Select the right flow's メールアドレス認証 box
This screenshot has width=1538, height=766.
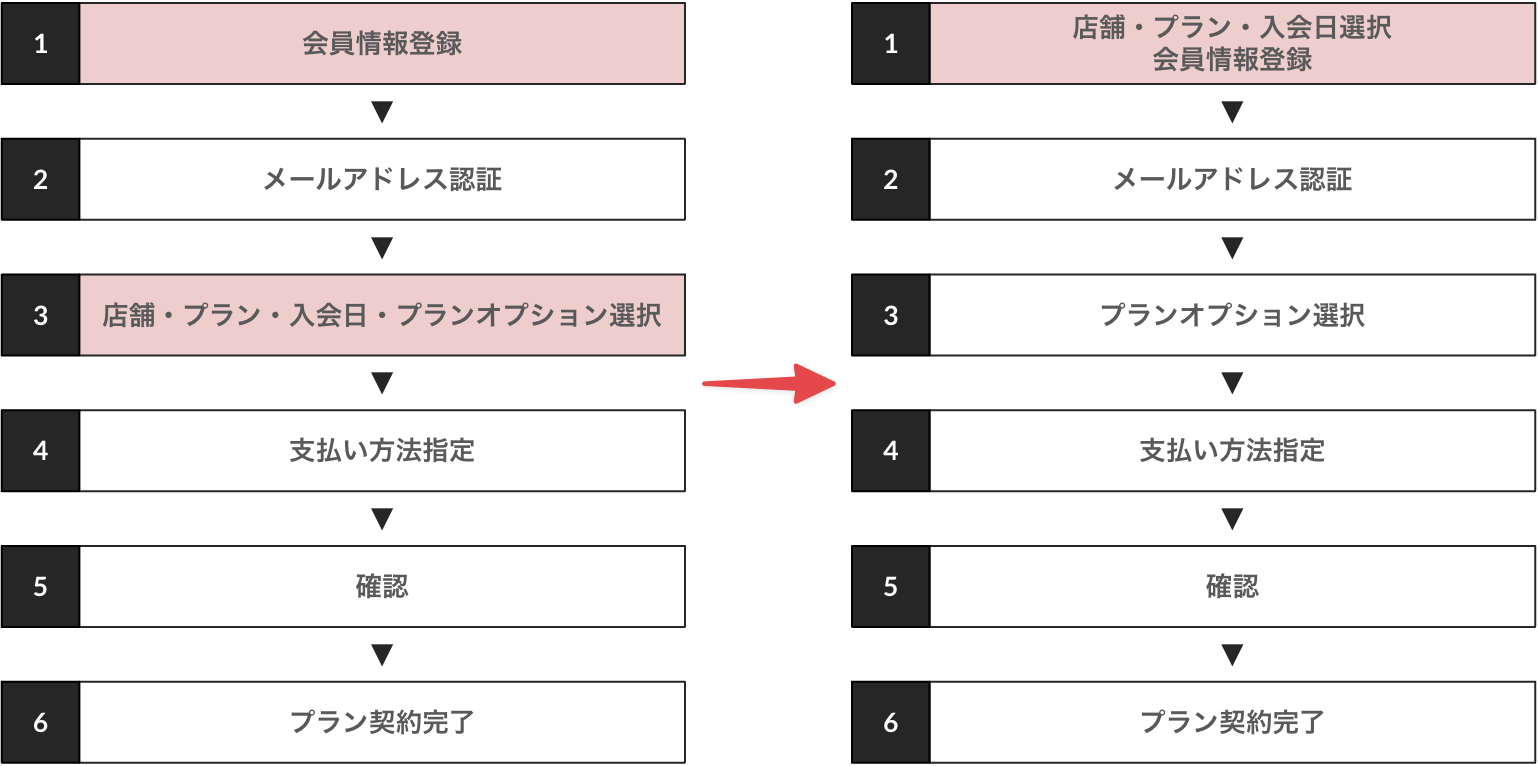[x=1232, y=180]
